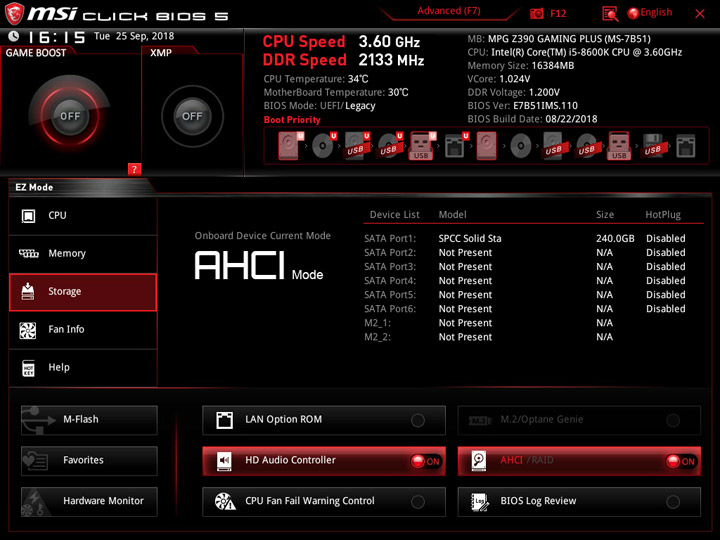Image resolution: width=720 pixels, height=540 pixels.
Task: Click the CPU Speed 3.60 GHz readout
Action: pyautogui.click(x=341, y=42)
